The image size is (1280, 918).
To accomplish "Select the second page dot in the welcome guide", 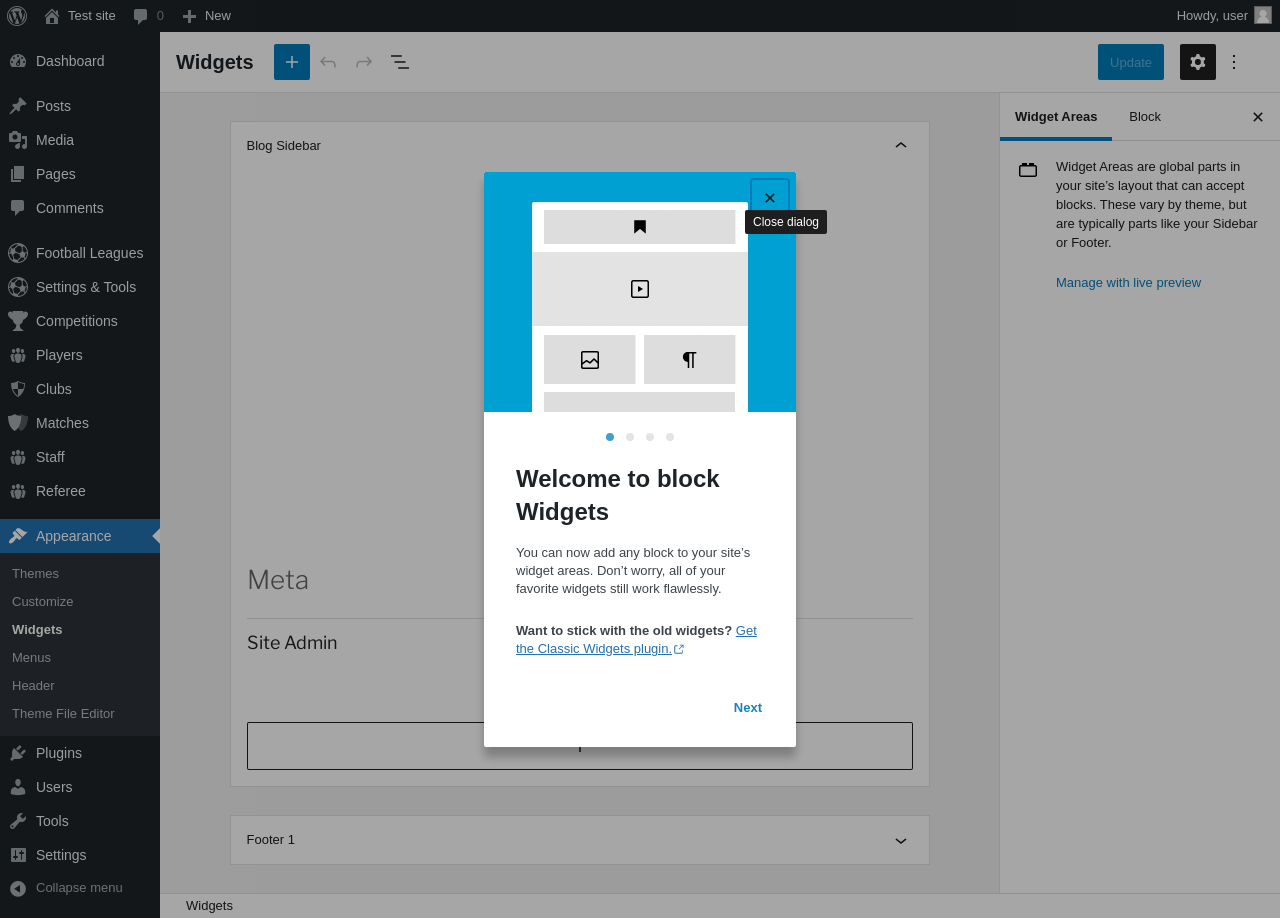I will pos(630,437).
